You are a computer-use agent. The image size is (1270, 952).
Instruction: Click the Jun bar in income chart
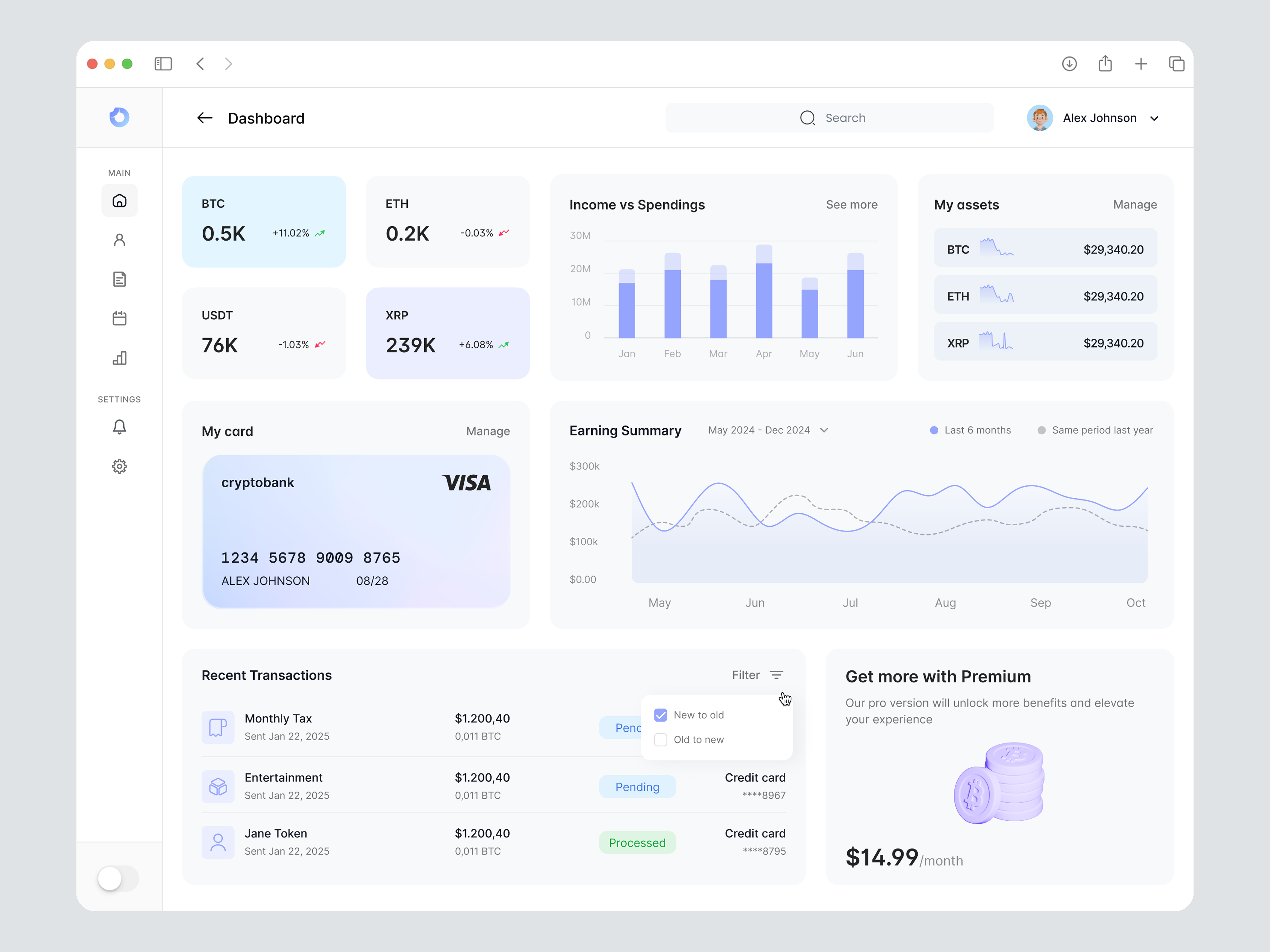855,296
